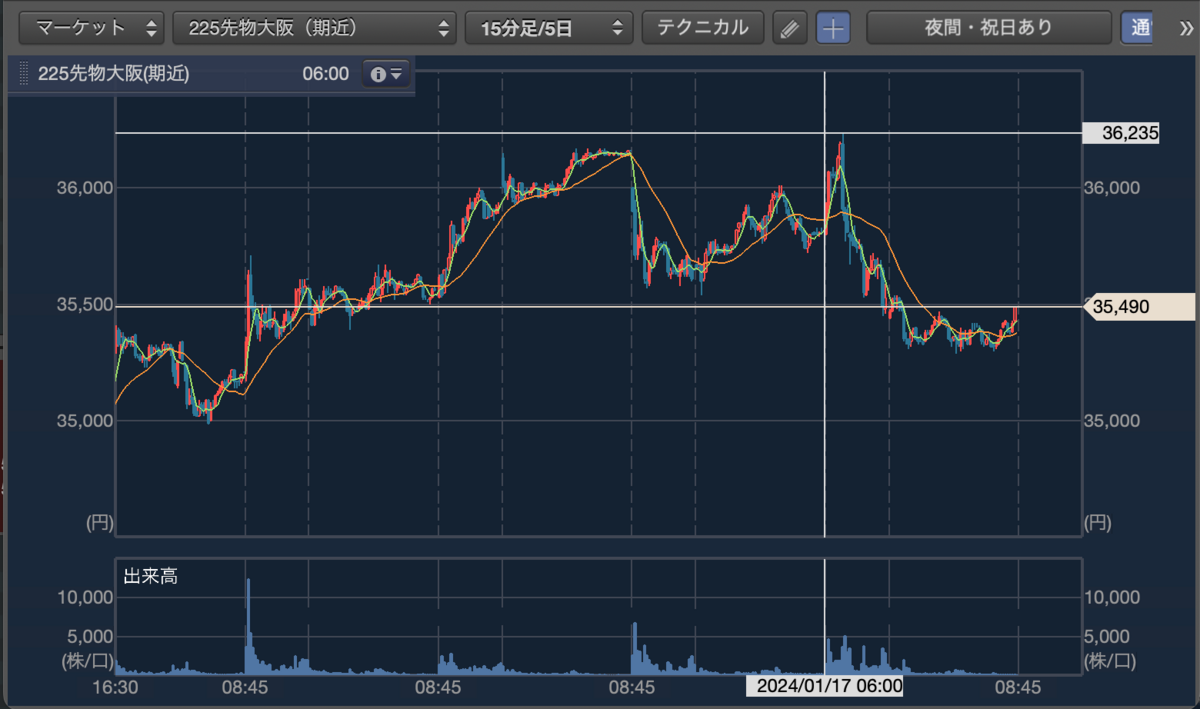
Task: Click the 36,235 price label
Action: (x=1121, y=133)
